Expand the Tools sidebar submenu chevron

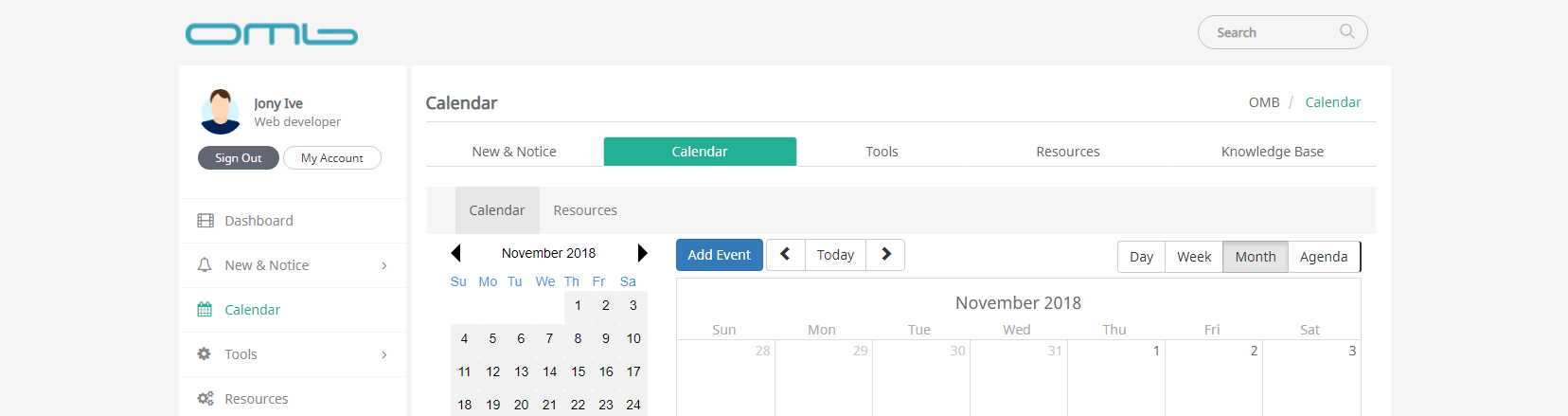[x=383, y=354]
